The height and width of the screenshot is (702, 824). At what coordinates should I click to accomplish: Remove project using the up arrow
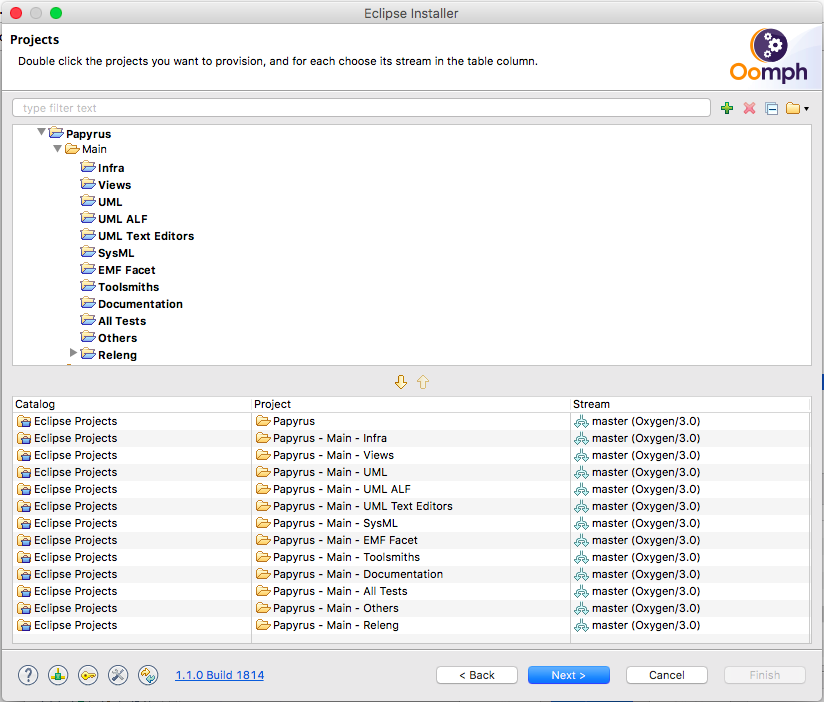pos(423,382)
